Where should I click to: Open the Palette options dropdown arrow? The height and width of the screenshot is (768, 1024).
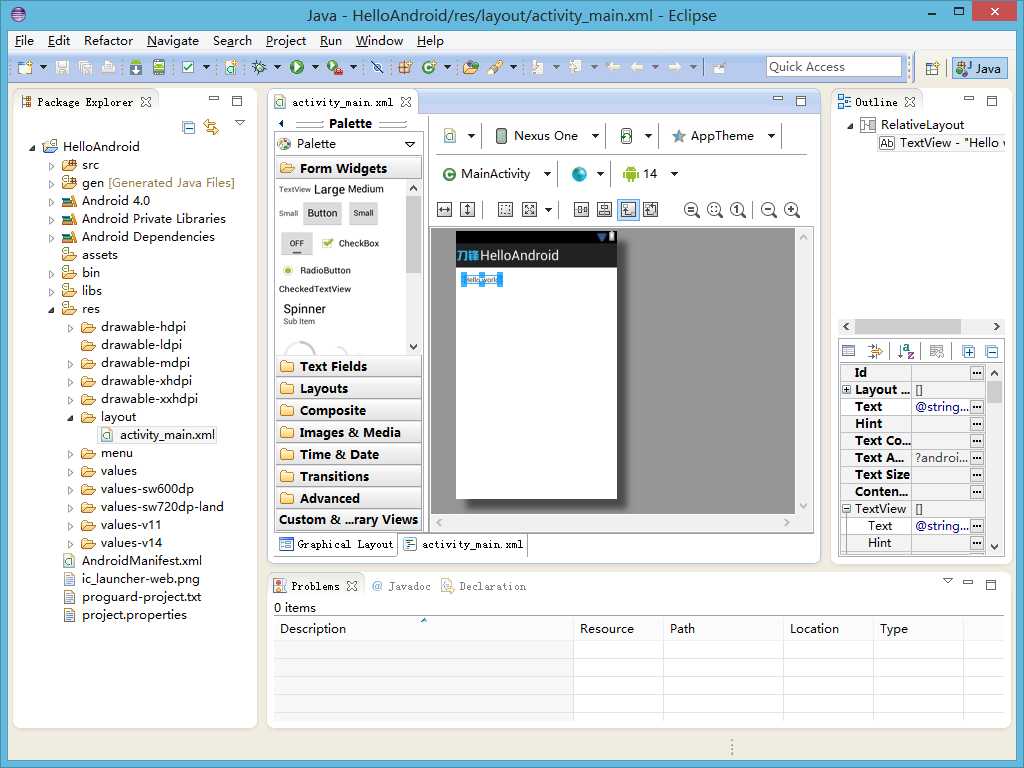tap(410, 144)
